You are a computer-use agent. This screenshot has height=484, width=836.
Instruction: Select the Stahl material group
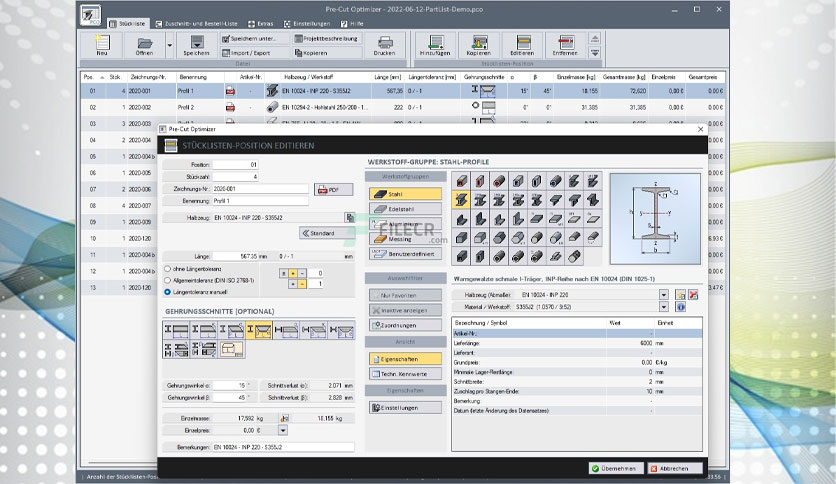(405, 194)
